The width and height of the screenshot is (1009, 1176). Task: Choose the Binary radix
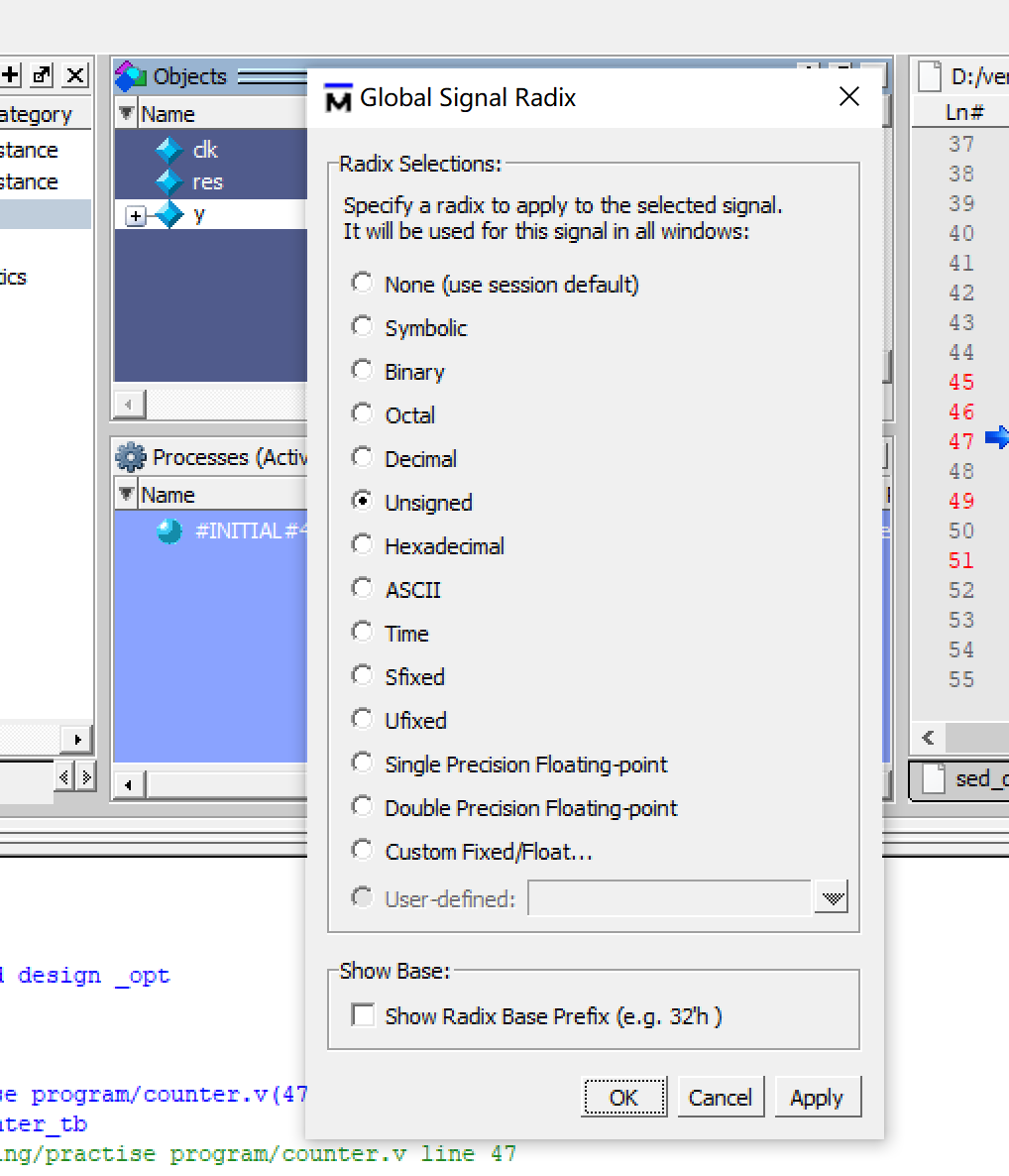pyautogui.click(x=362, y=371)
